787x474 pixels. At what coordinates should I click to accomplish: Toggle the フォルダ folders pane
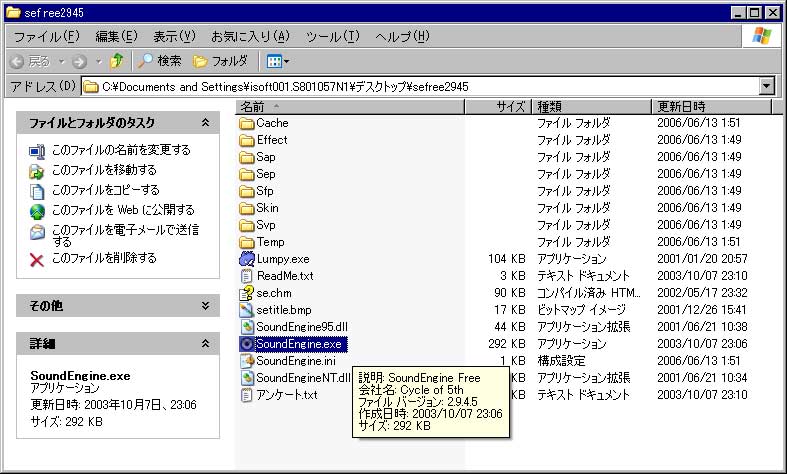(x=220, y=61)
